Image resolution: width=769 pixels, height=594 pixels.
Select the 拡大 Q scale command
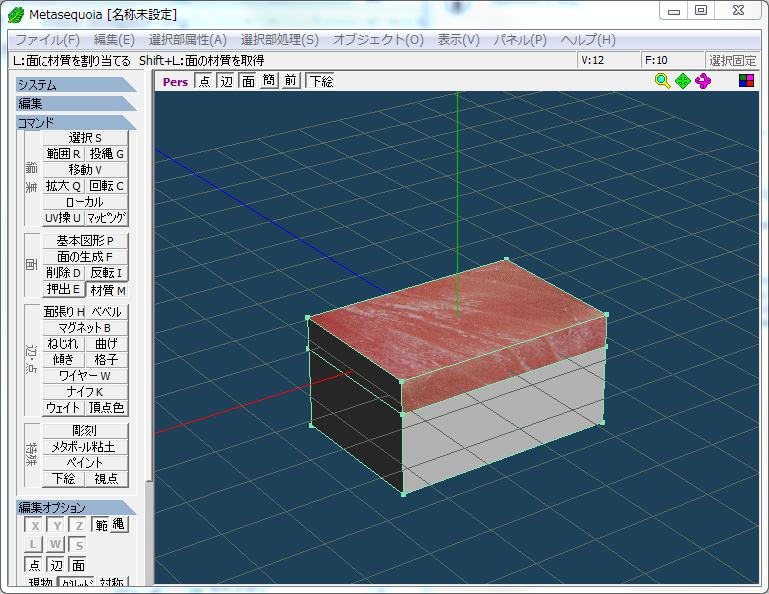point(64,186)
